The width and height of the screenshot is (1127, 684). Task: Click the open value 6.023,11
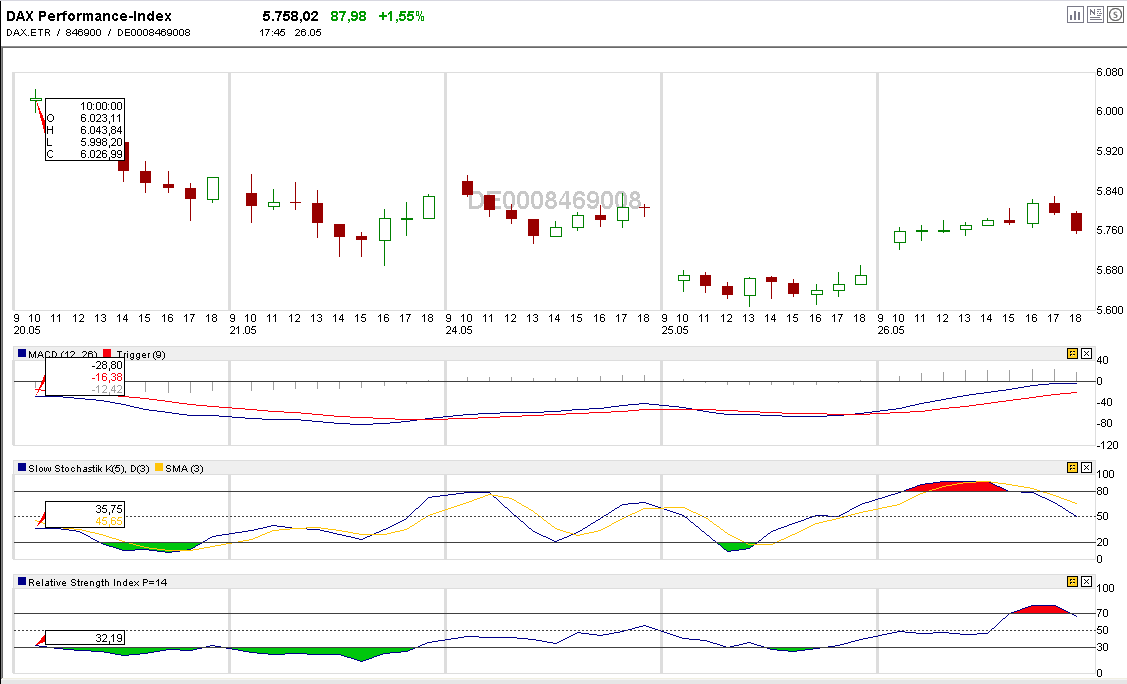point(101,118)
